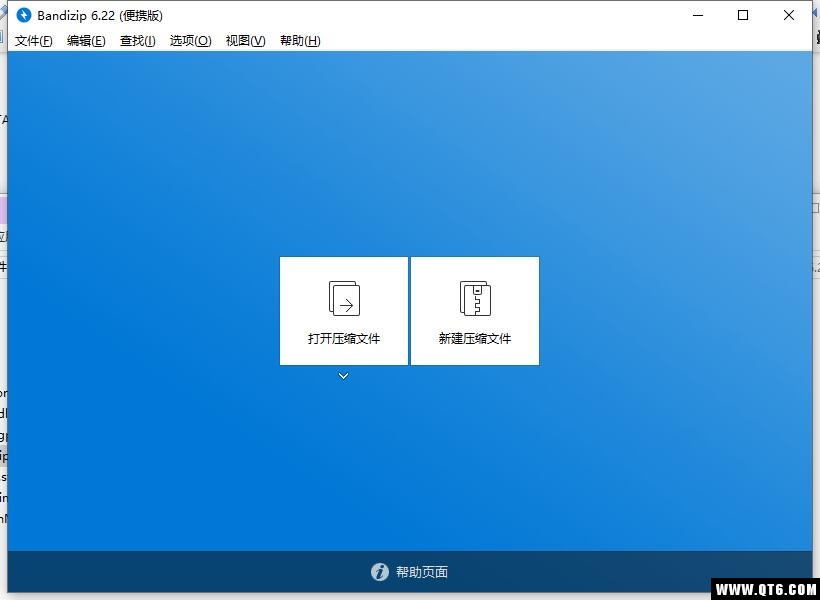
Task: Maximize the Bandizip window
Action: click(x=743, y=15)
